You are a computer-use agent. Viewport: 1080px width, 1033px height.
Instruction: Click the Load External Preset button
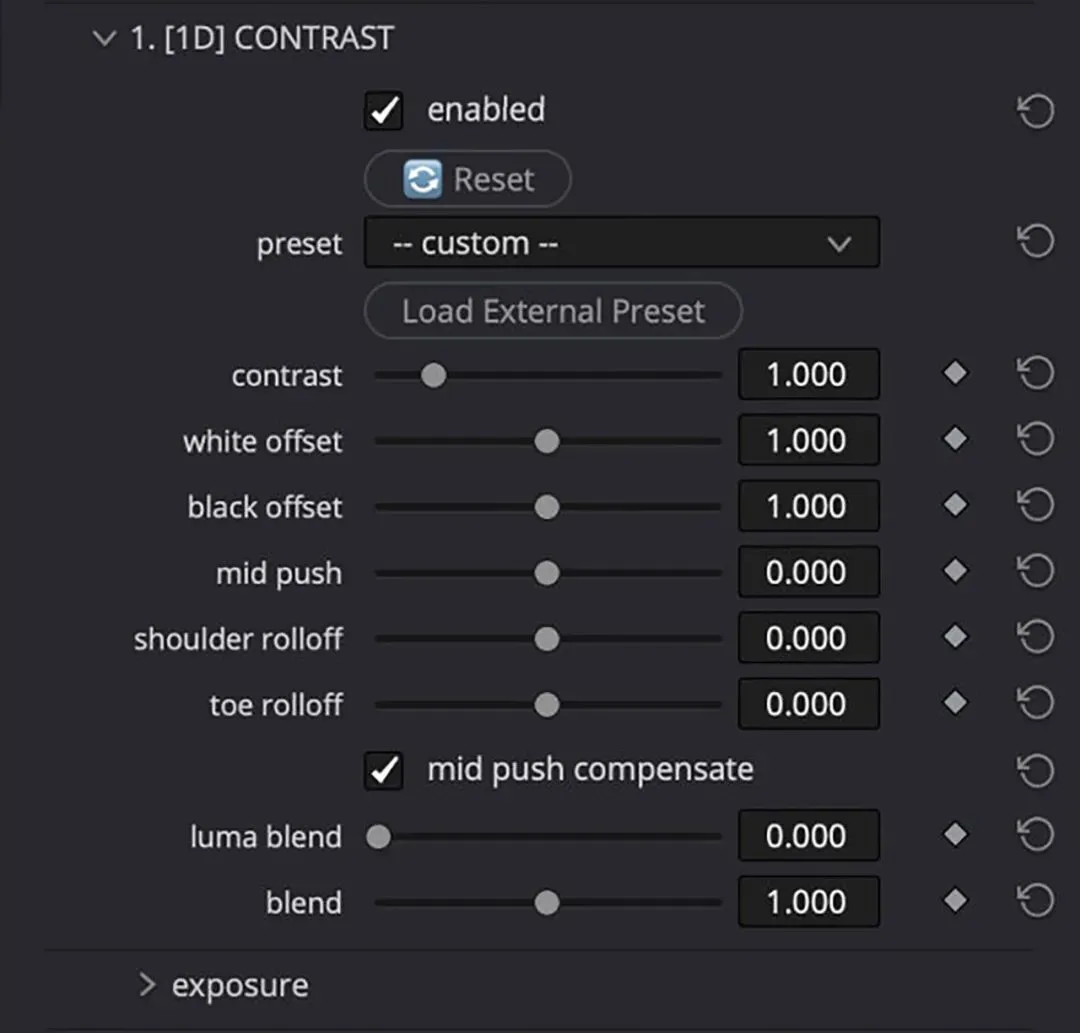pyautogui.click(x=553, y=311)
